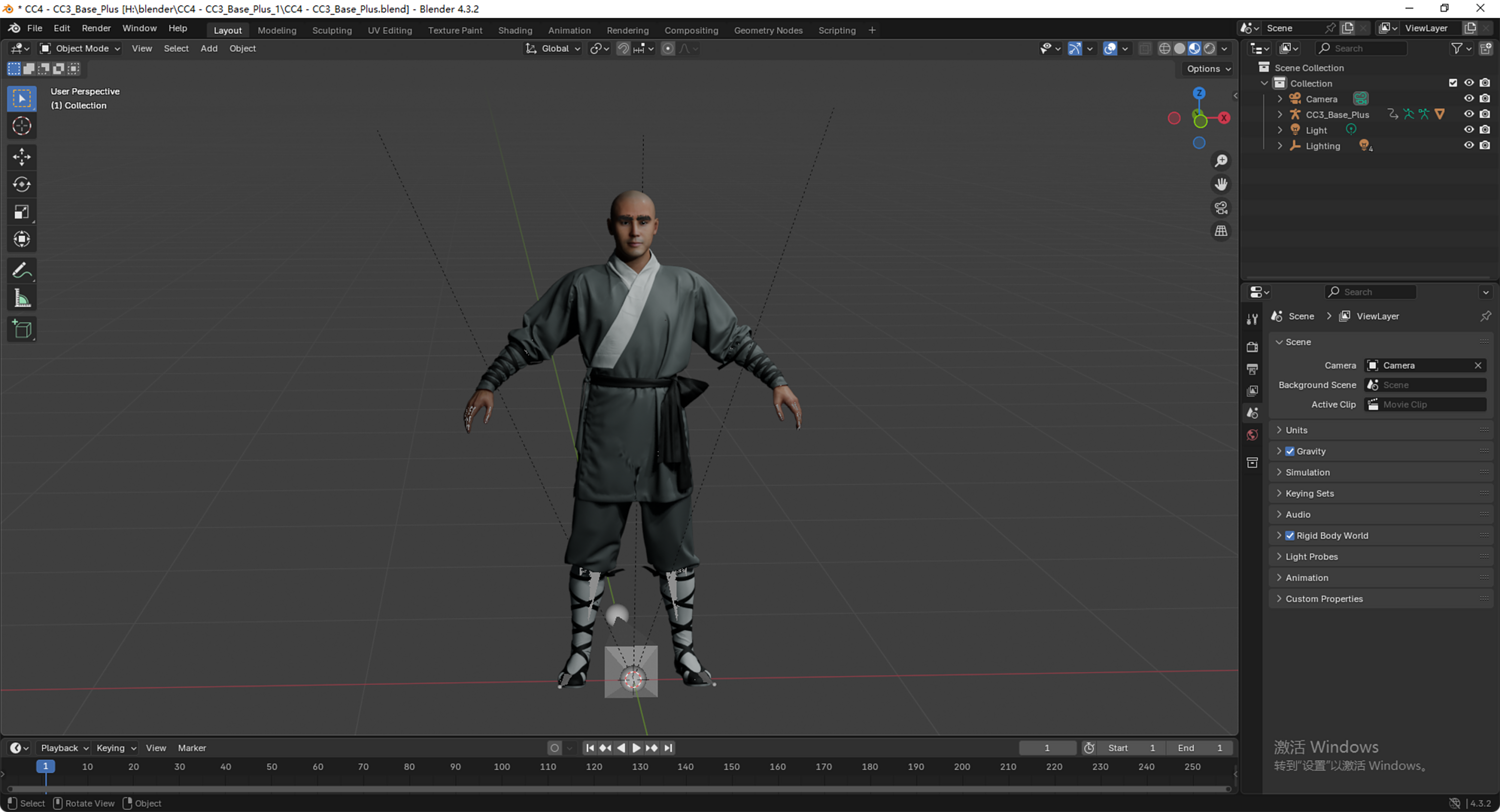Toggle viewport overlays button

1110,48
